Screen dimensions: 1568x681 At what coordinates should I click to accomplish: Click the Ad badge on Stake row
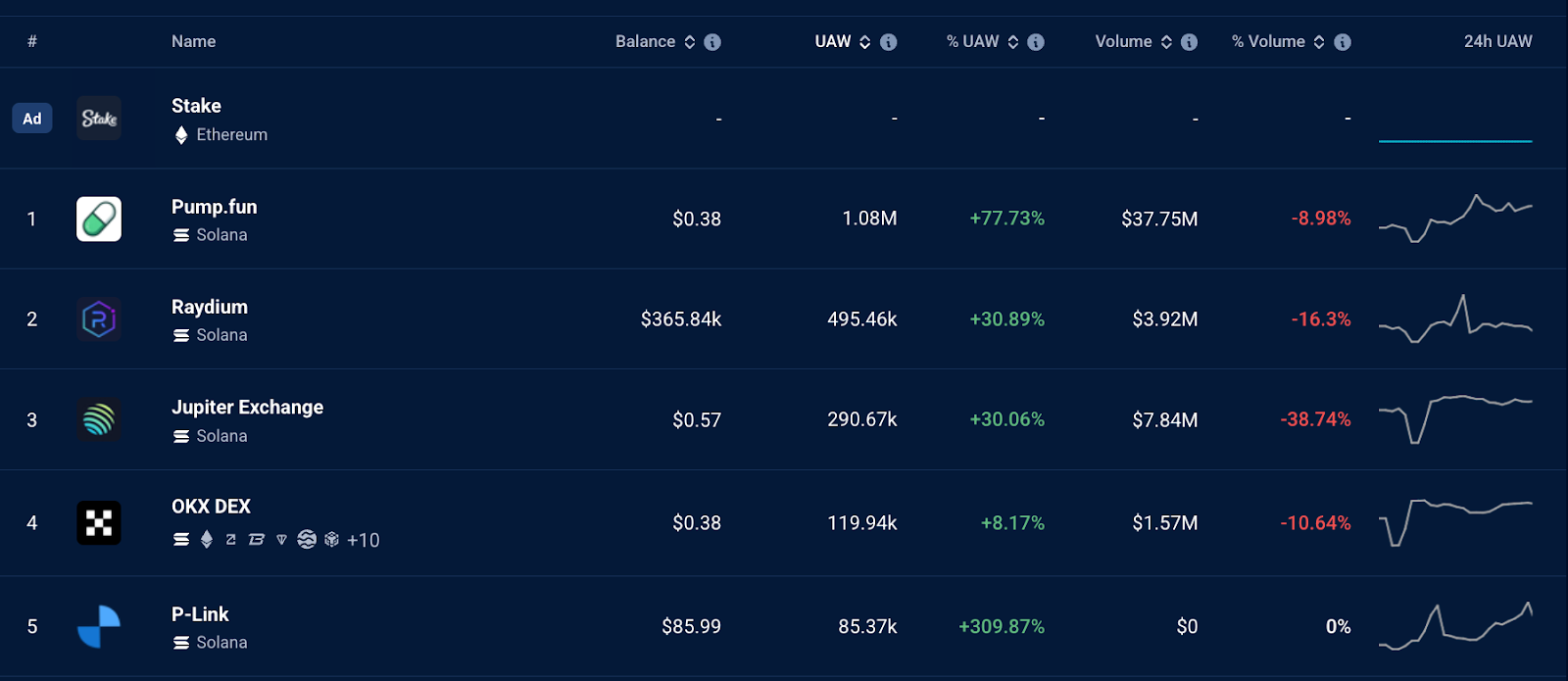pos(32,119)
